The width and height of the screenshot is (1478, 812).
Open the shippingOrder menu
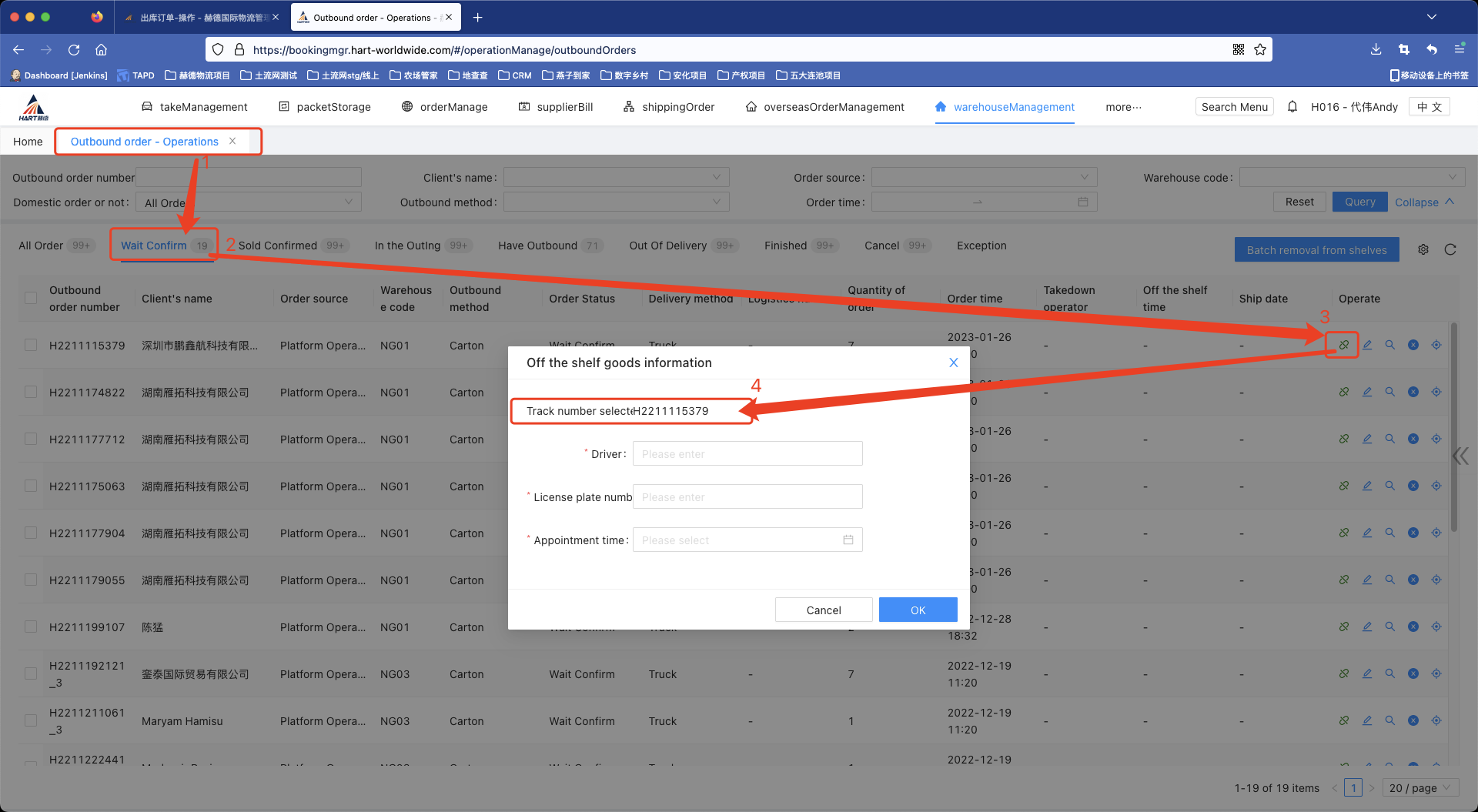(669, 107)
